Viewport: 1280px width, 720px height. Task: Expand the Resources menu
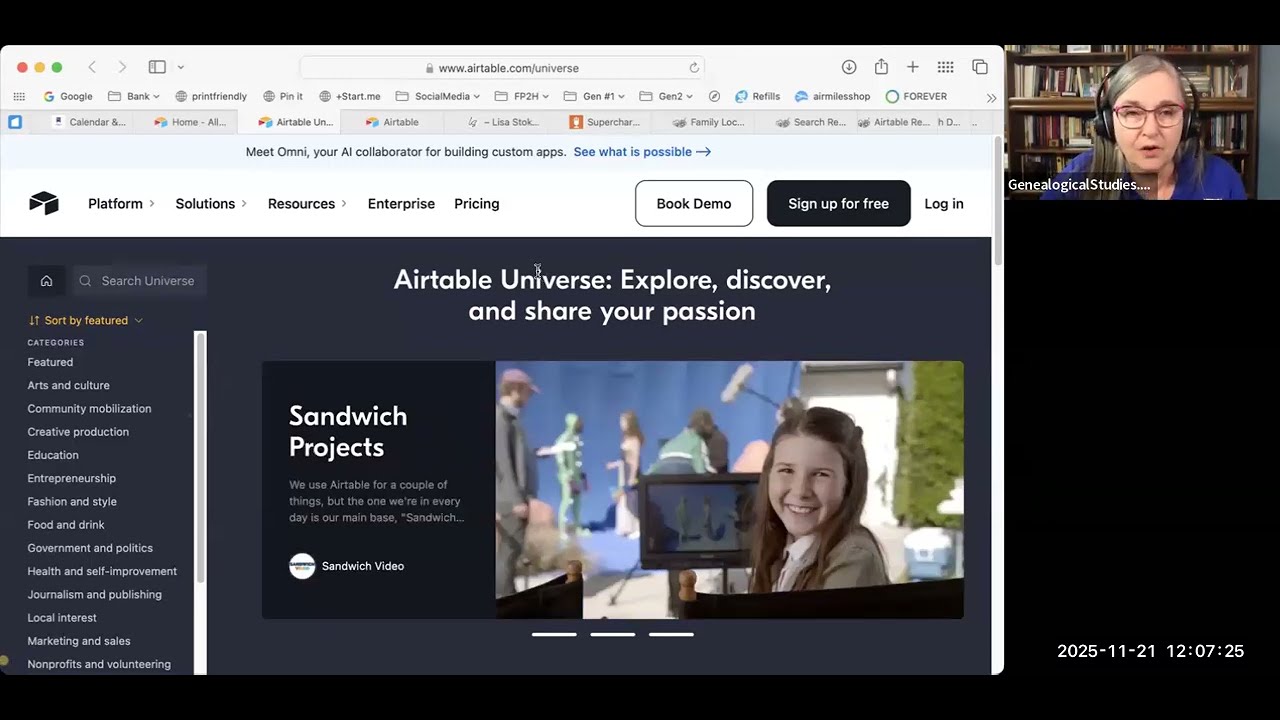point(307,203)
